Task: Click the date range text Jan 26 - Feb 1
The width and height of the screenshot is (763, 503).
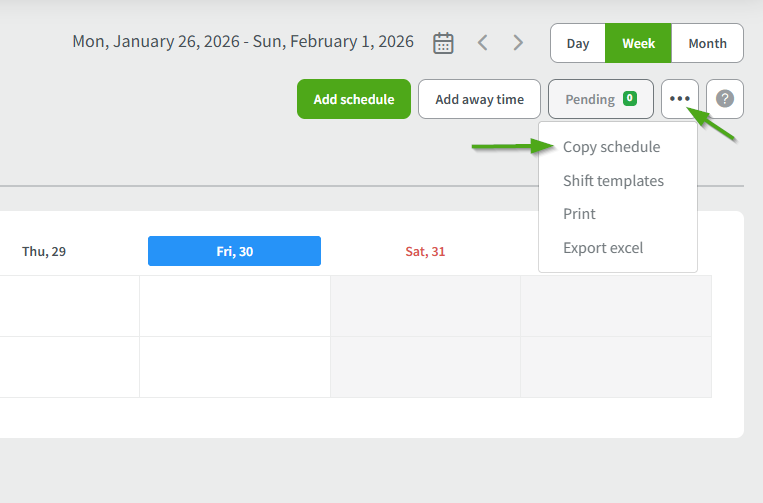Action: pos(243,42)
